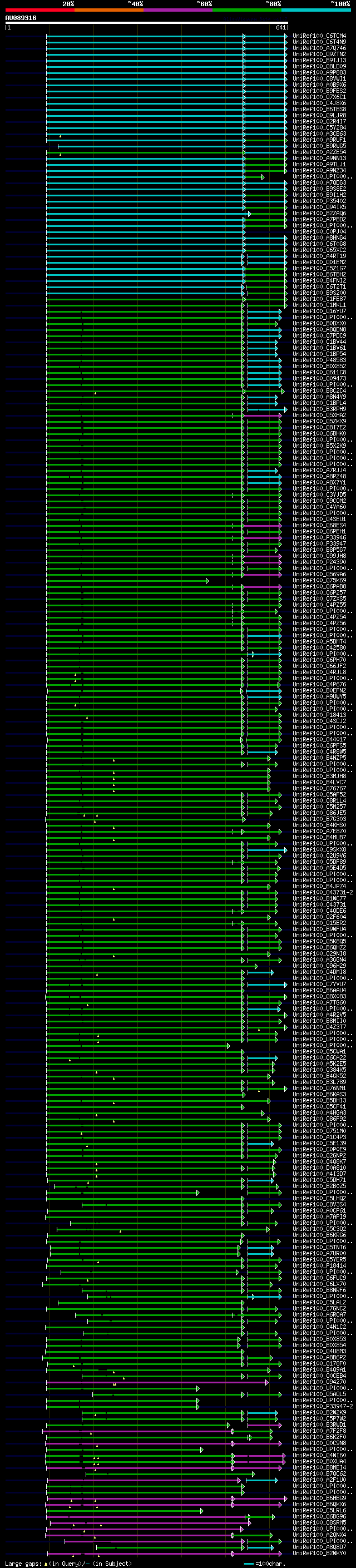Open hit UniRef100_Q9ZTN2
The image size is (356, 1568).
(x=319, y=54)
